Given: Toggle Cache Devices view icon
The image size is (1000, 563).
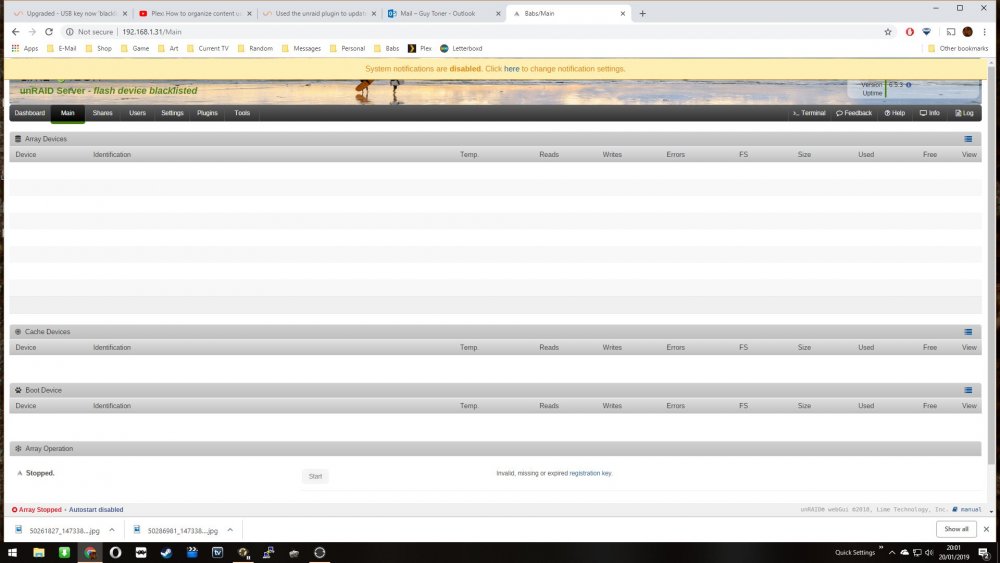Looking at the screenshot, I should [x=968, y=332].
